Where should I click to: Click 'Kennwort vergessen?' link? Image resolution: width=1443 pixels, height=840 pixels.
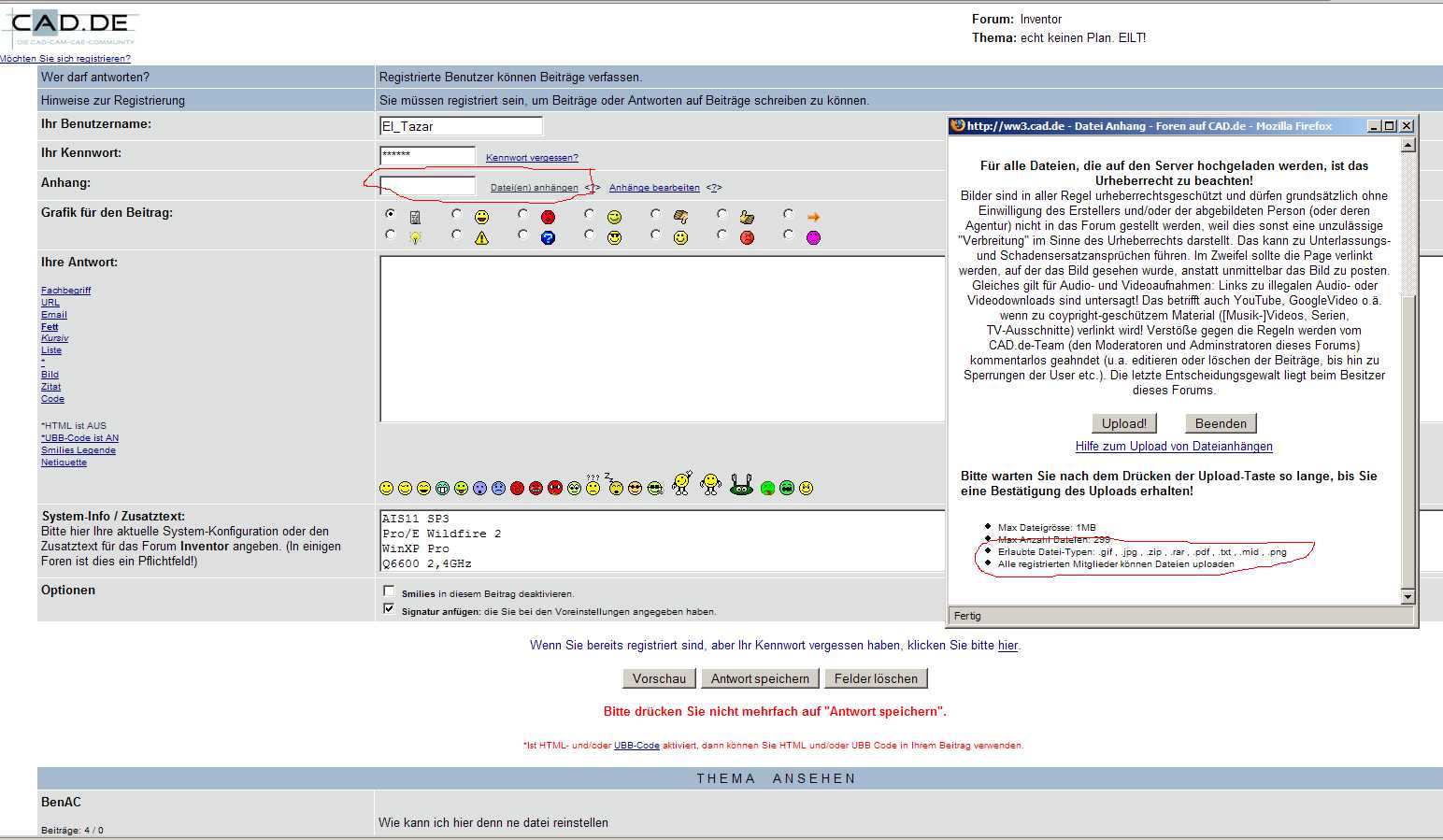(532, 158)
